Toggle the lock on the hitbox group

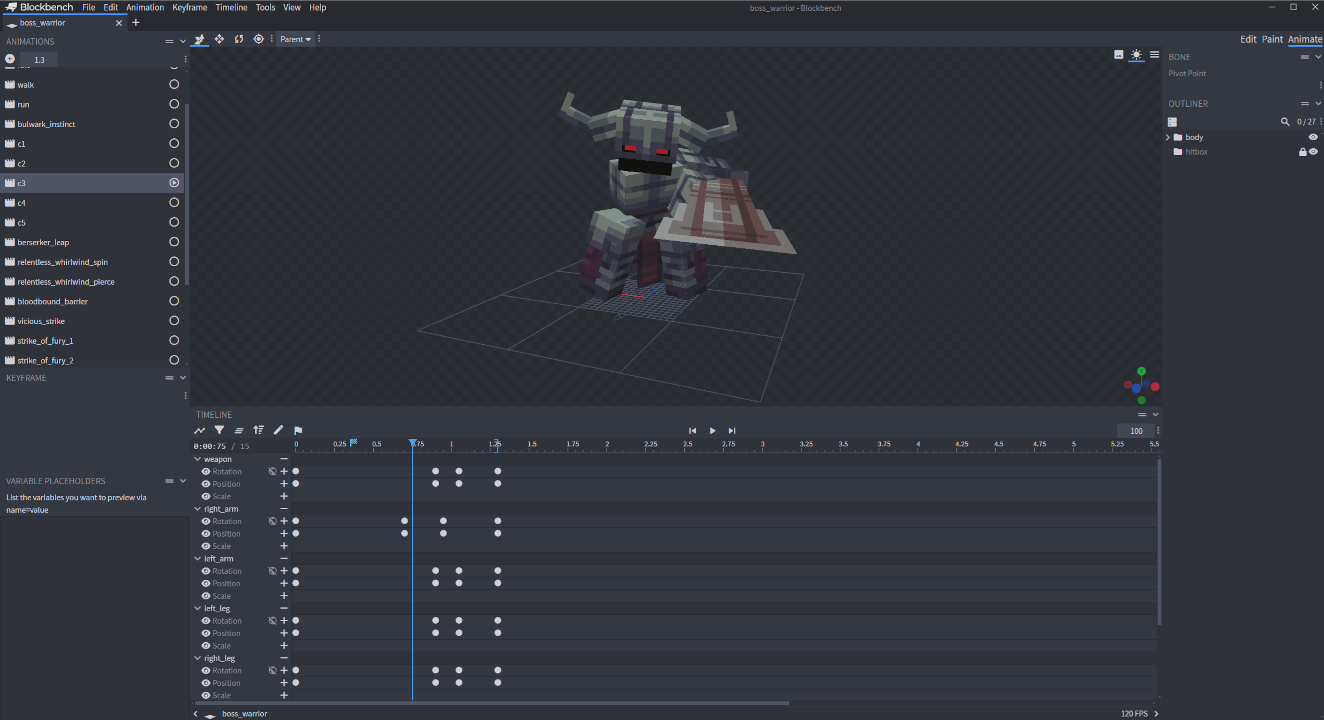point(1302,152)
